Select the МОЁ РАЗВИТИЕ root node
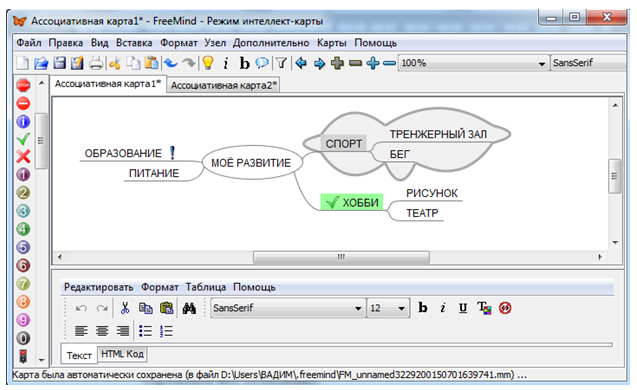 point(252,162)
